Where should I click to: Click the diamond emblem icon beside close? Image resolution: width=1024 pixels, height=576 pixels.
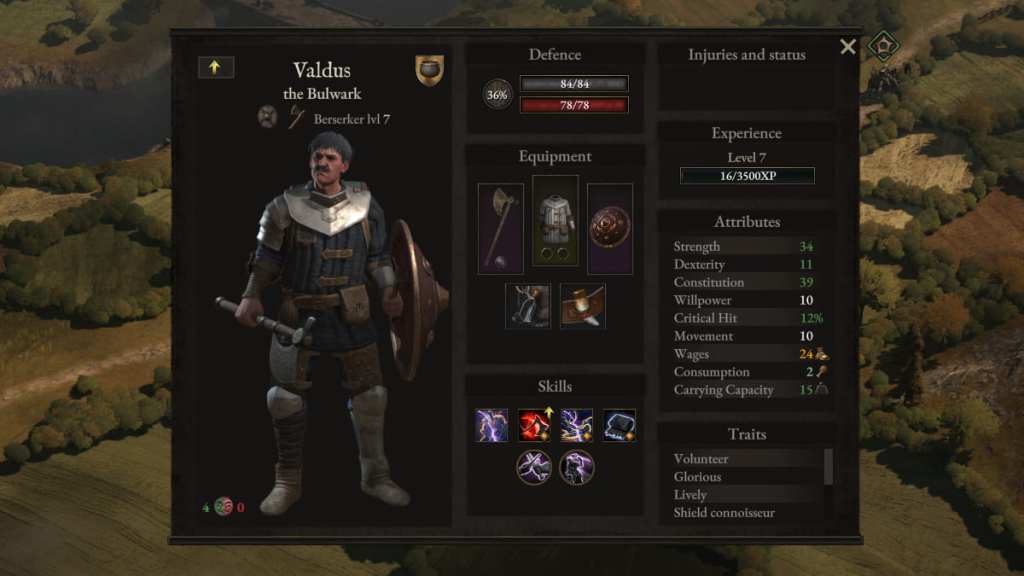tap(883, 46)
